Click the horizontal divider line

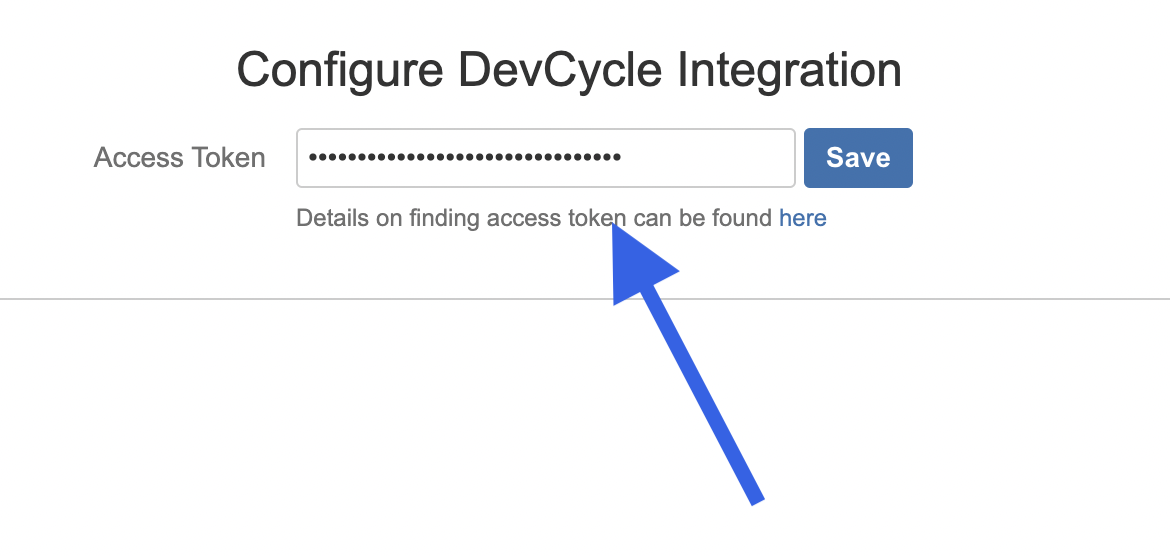point(300,298)
